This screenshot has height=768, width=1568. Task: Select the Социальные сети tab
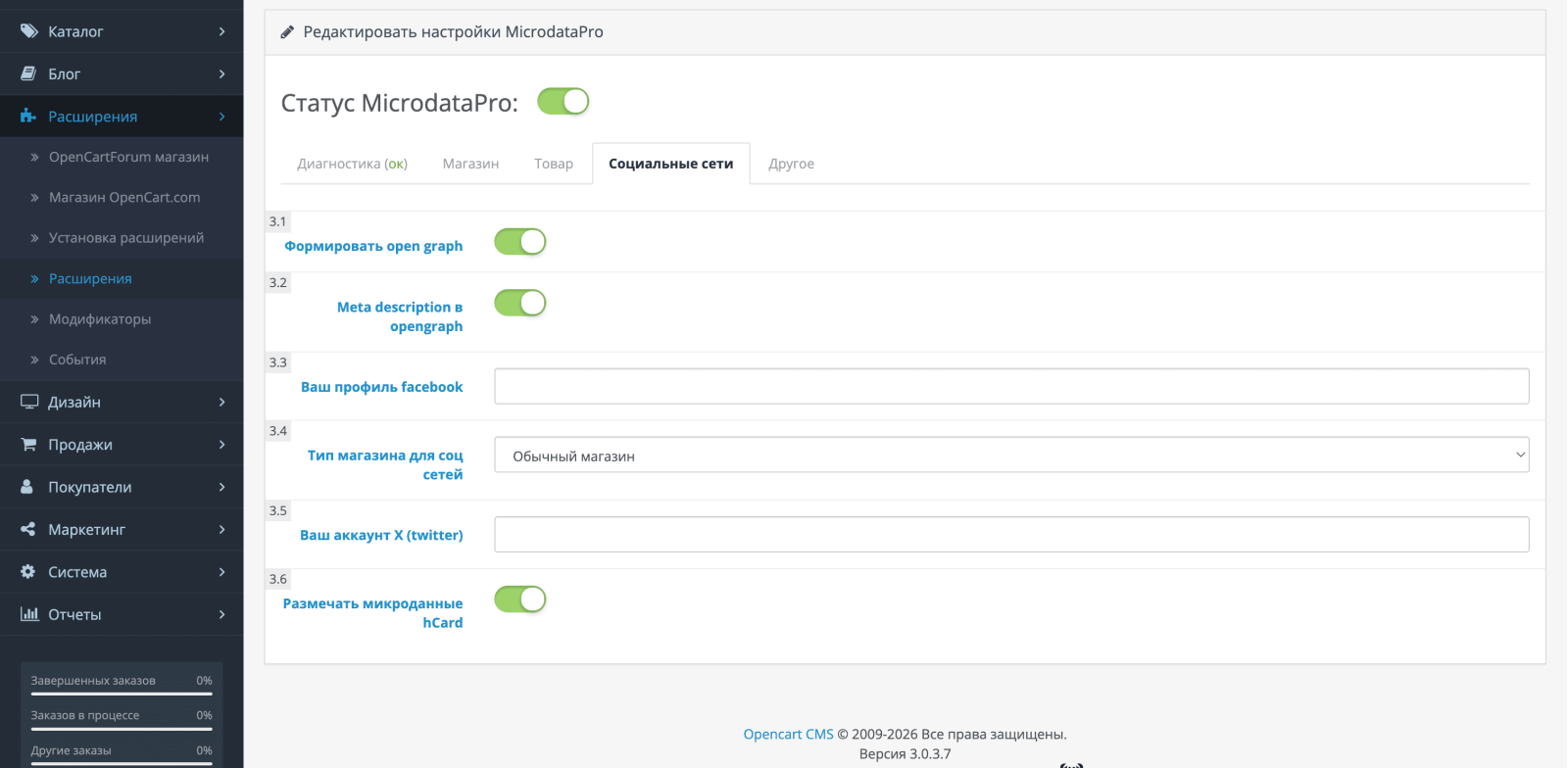pos(671,164)
